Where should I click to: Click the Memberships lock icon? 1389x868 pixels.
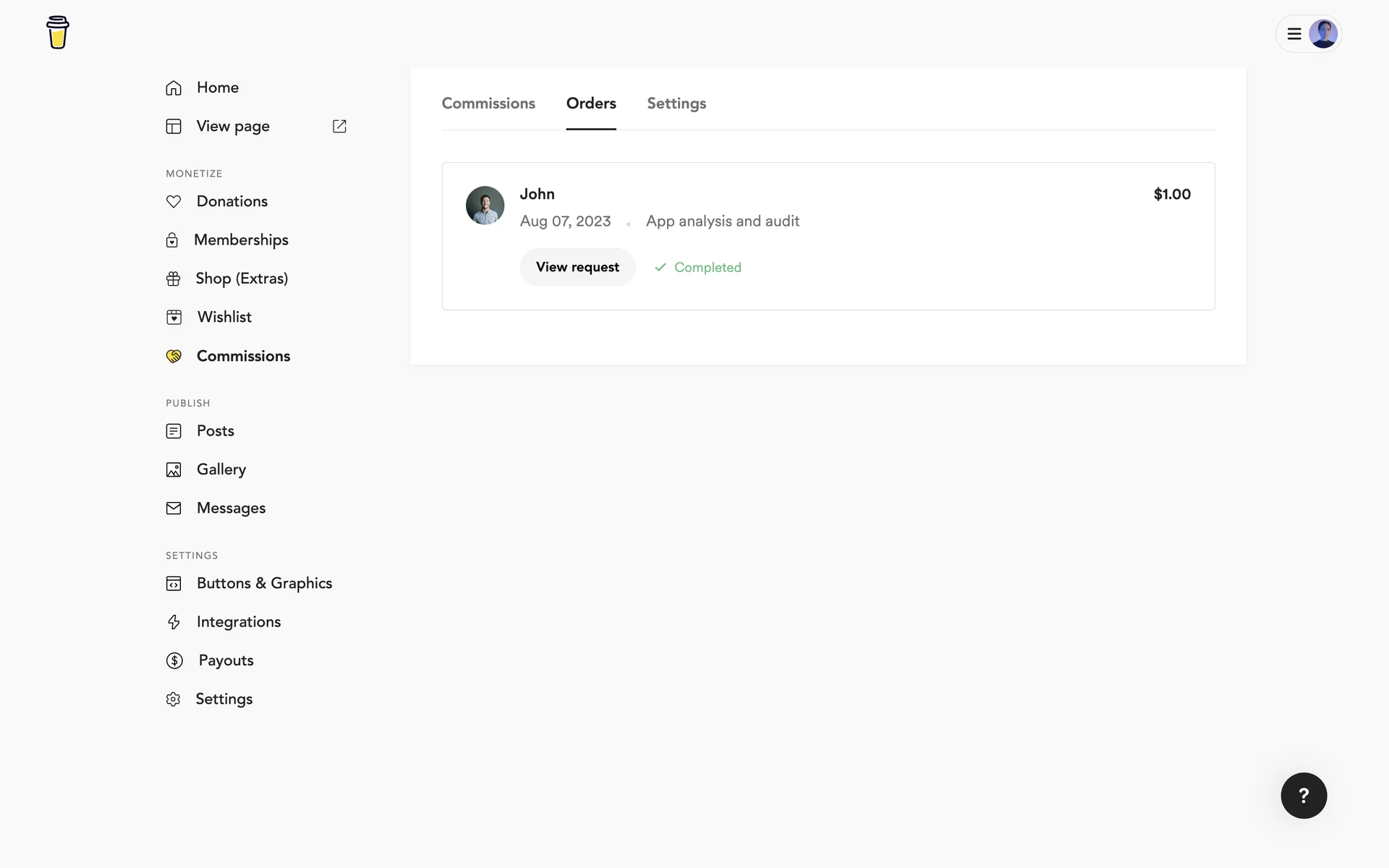click(x=172, y=240)
